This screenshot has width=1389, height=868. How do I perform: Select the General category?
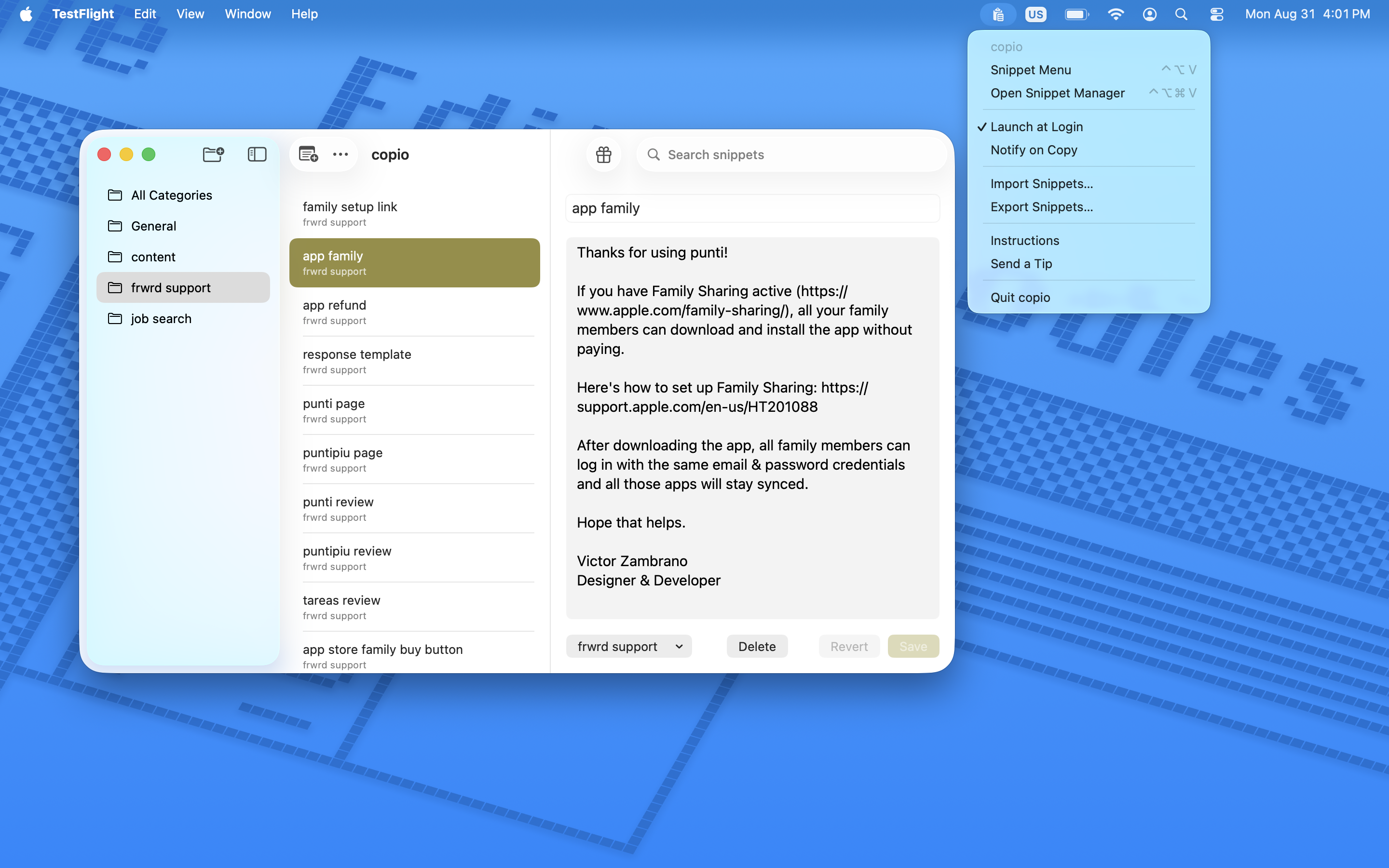[x=183, y=226]
